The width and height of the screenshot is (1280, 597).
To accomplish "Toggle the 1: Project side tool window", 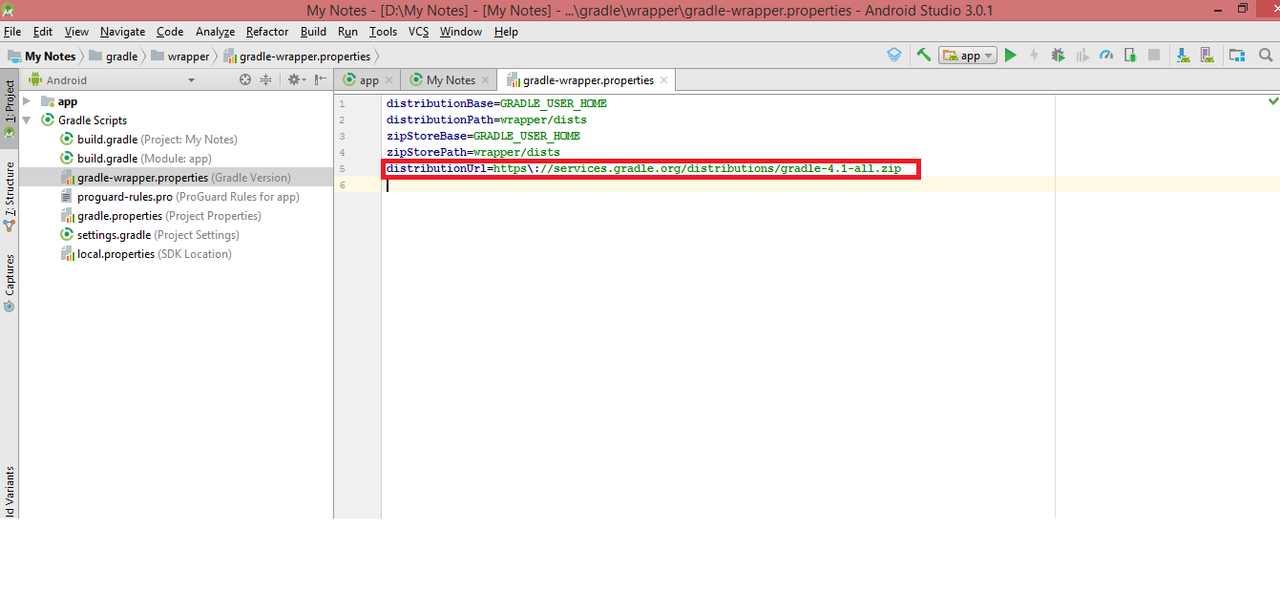I will click(x=9, y=108).
